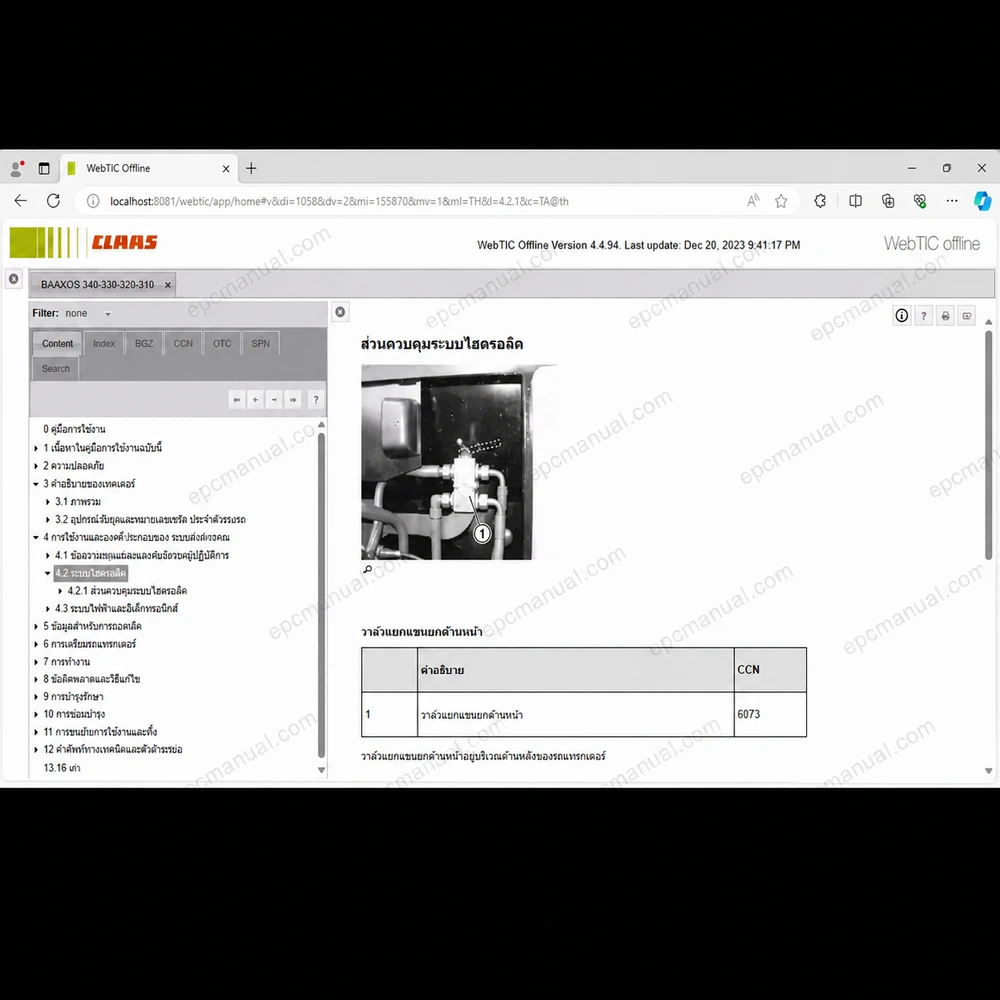The width and height of the screenshot is (1000, 1000).
Task: Close the BAAXOS 340-330-320-310 document tab
Action: click(x=168, y=285)
